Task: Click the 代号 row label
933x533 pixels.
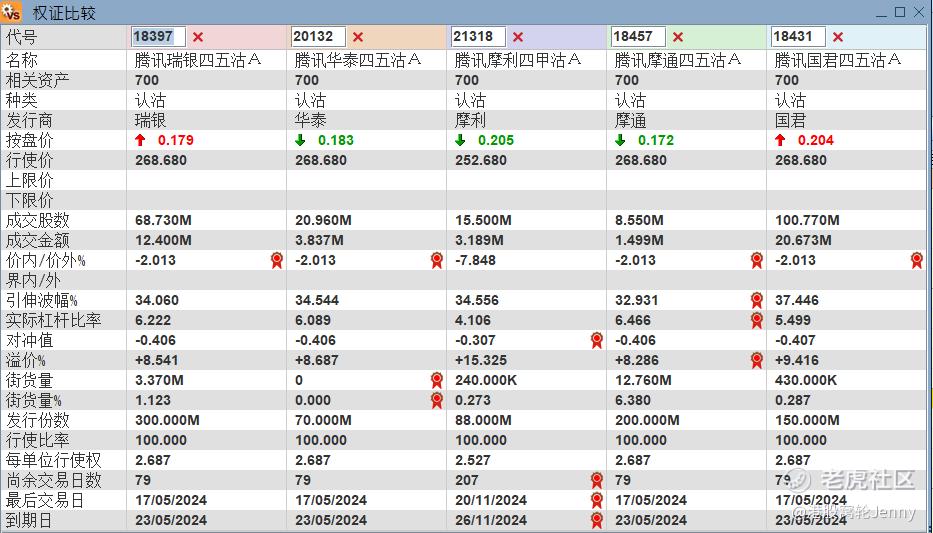Action: click(21, 37)
